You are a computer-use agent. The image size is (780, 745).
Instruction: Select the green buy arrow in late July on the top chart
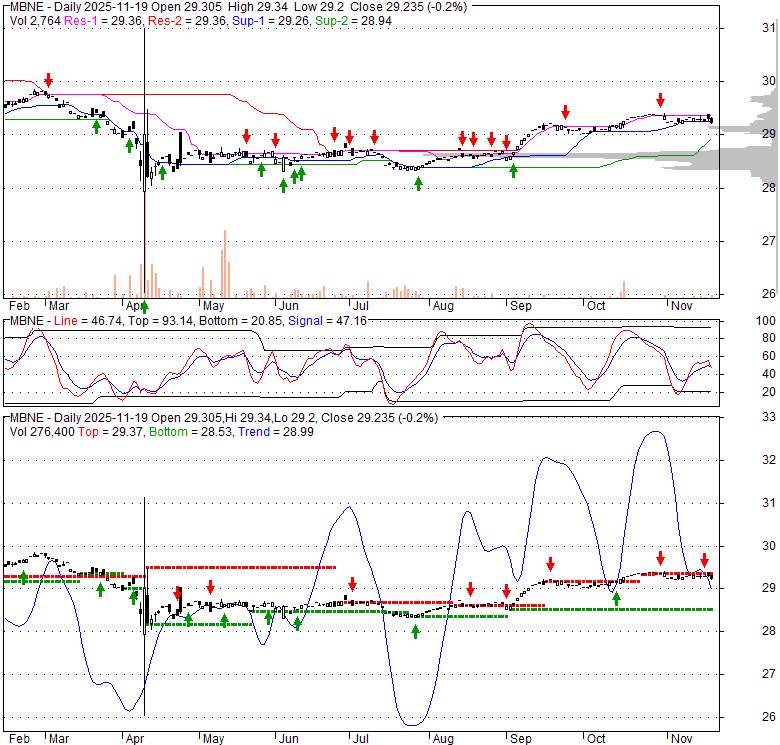[418, 183]
